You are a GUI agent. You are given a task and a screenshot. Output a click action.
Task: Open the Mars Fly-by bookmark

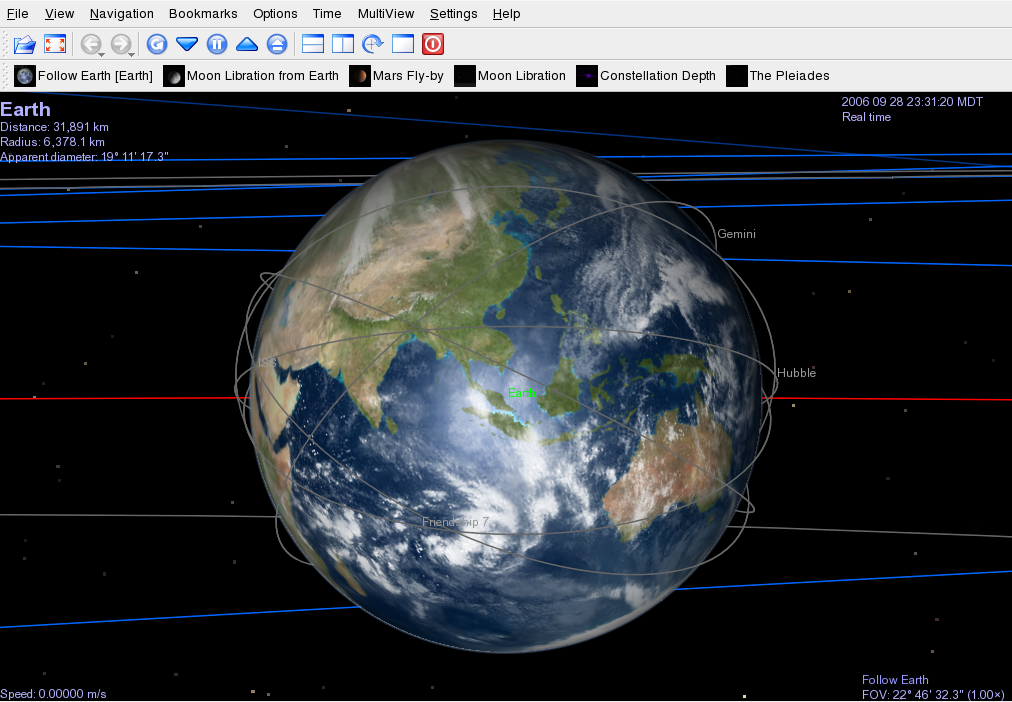(x=397, y=75)
